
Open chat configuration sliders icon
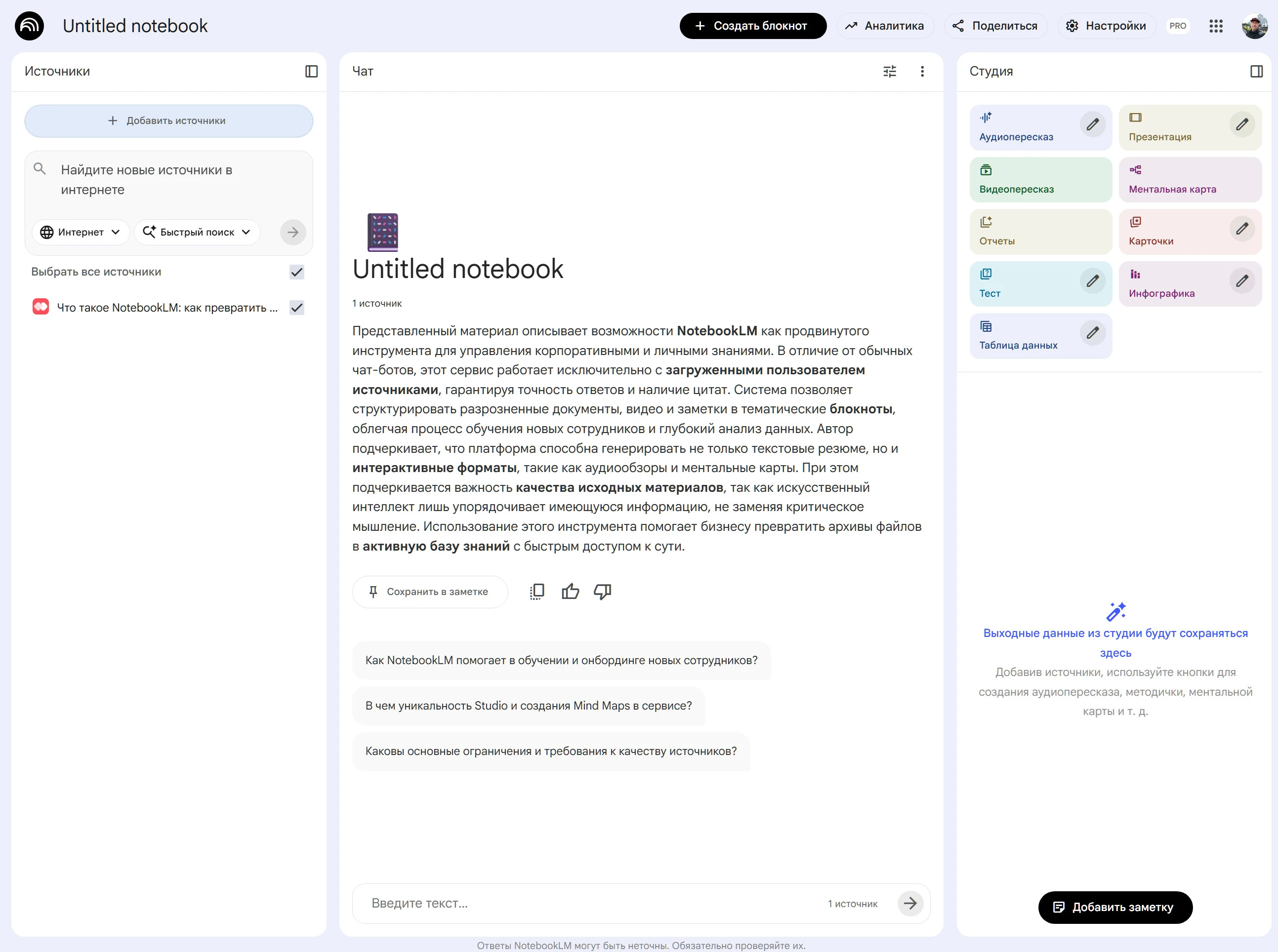890,72
